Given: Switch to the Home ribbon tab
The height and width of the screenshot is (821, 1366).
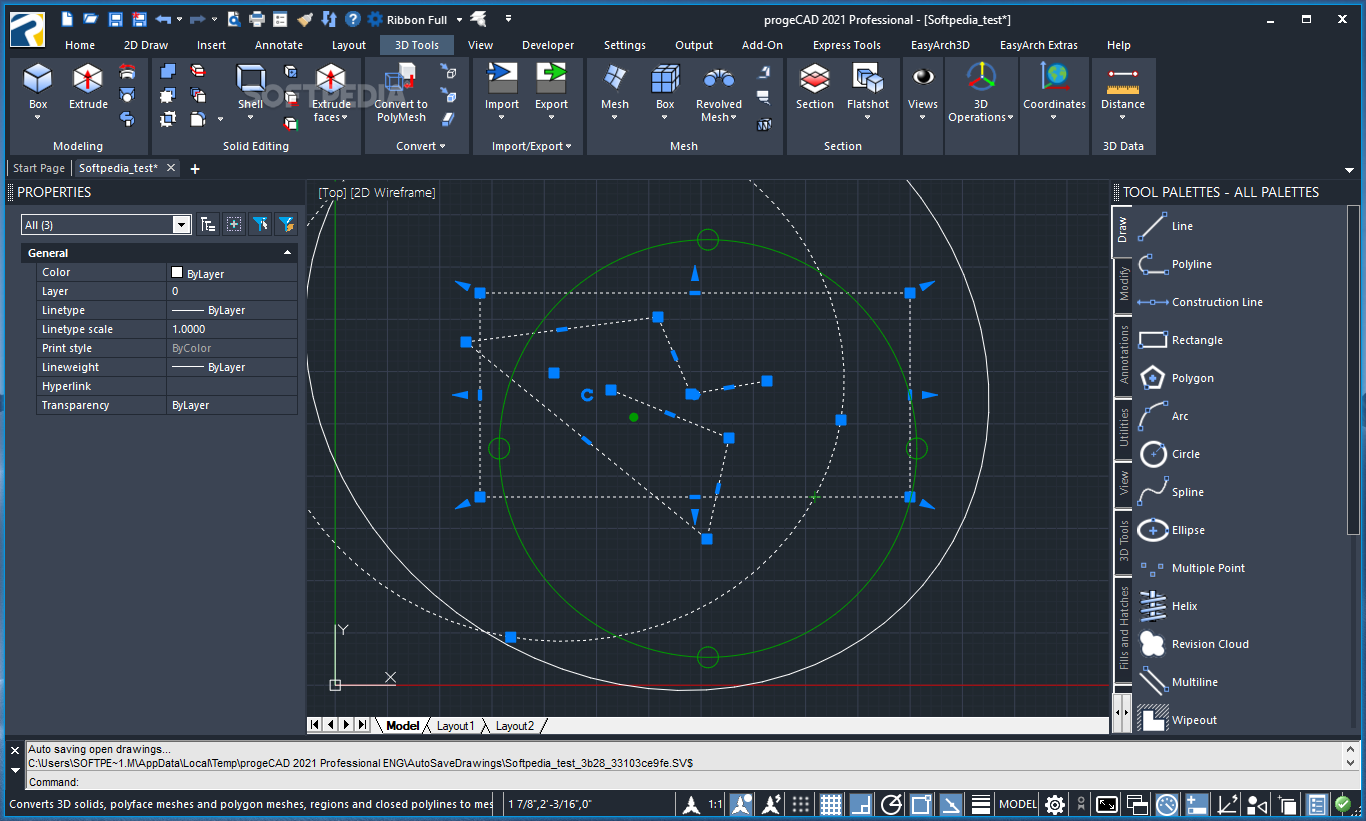Looking at the screenshot, I should [x=80, y=45].
